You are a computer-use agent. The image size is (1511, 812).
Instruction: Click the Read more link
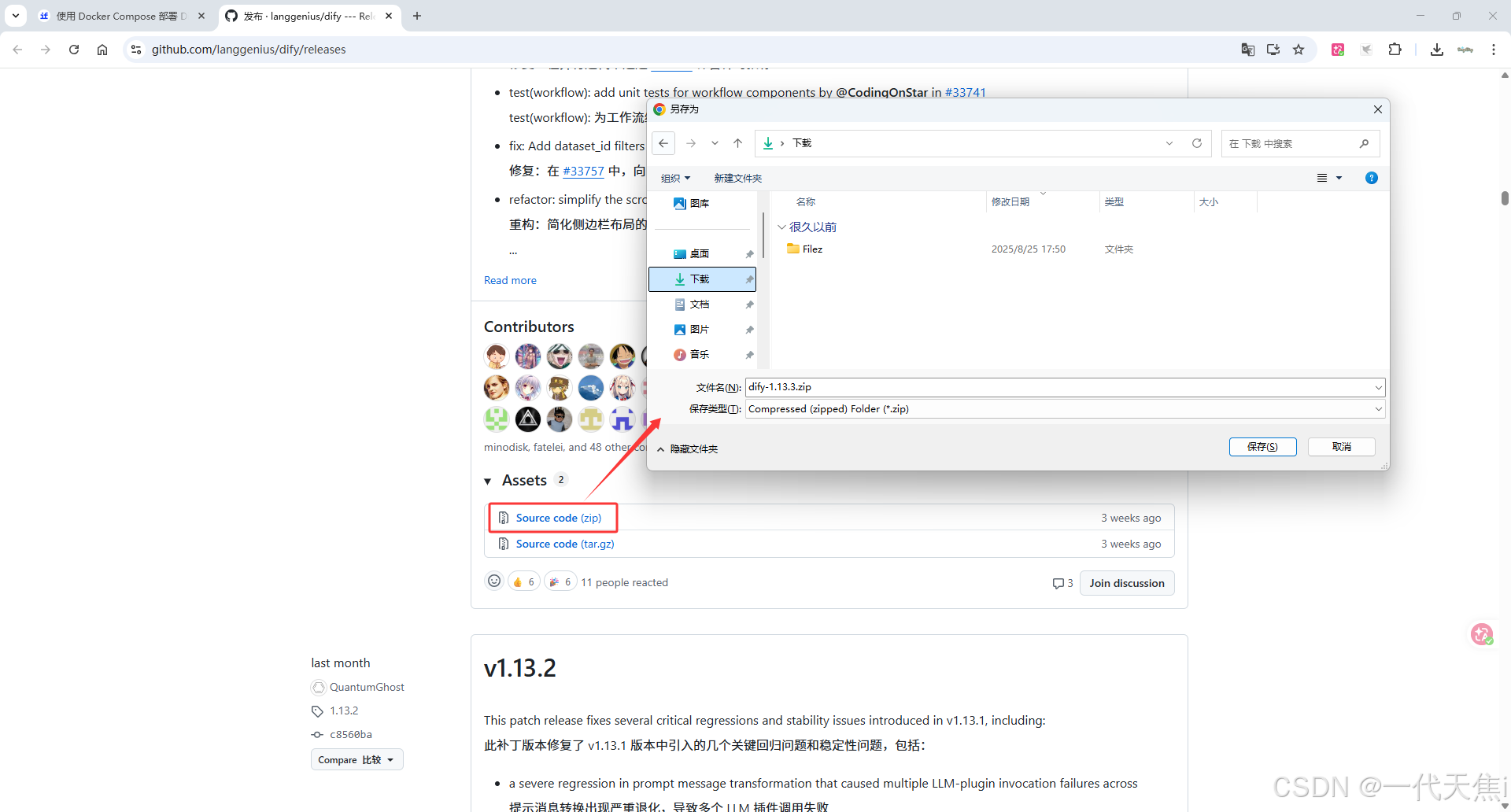click(510, 280)
